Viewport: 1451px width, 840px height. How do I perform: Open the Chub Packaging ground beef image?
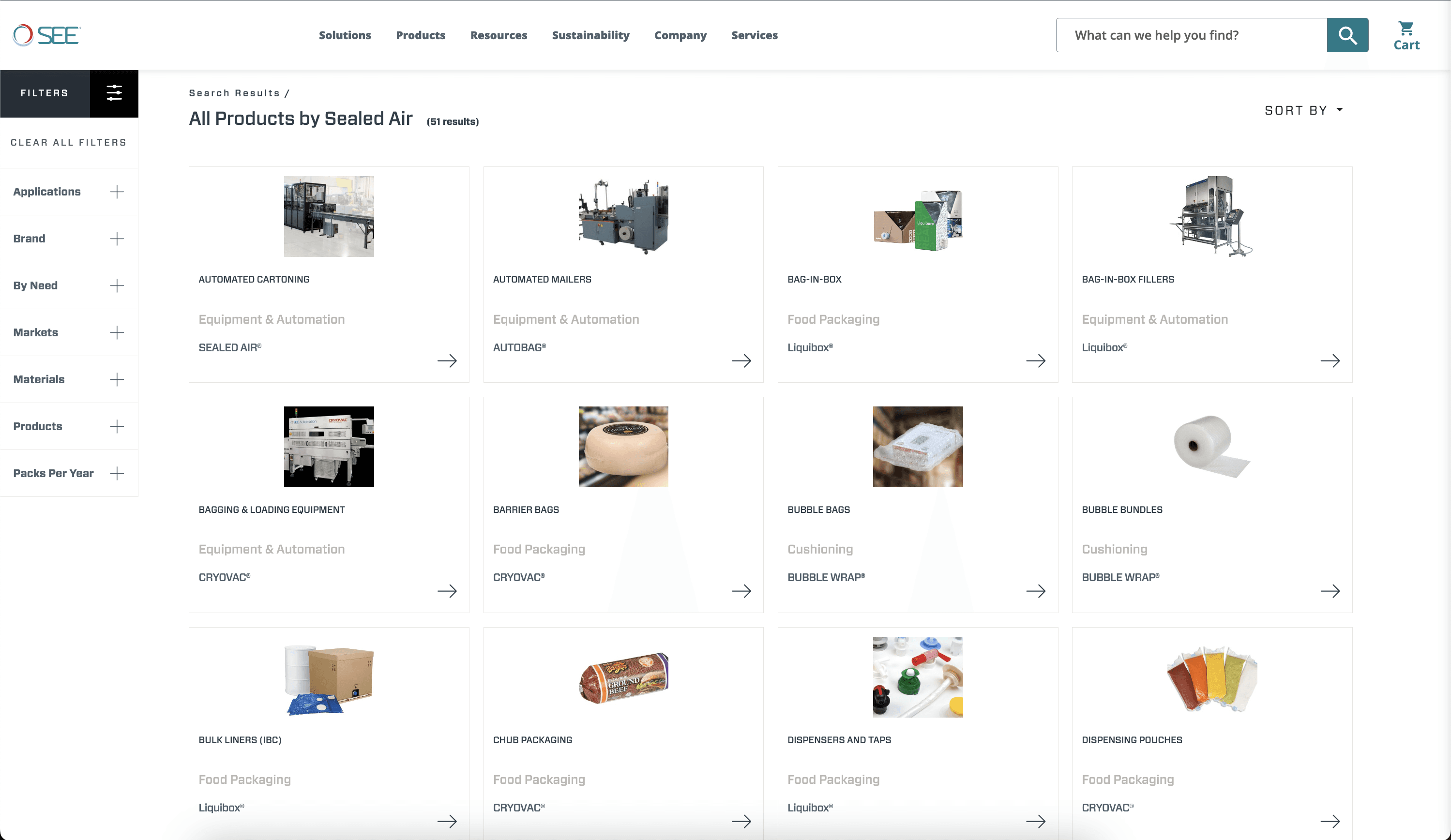[623, 677]
